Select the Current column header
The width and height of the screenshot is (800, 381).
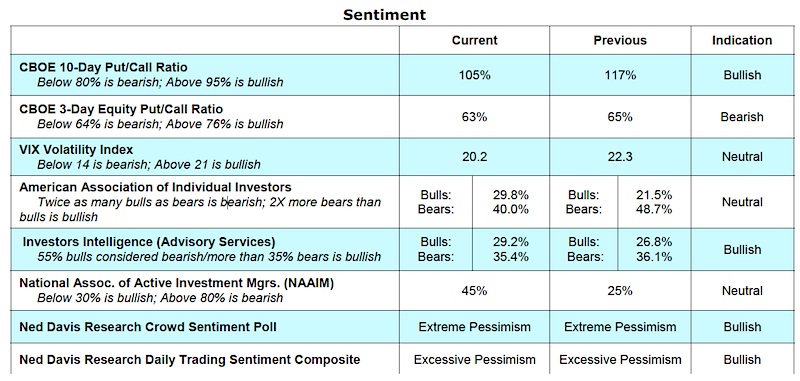(x=474, y=40)
